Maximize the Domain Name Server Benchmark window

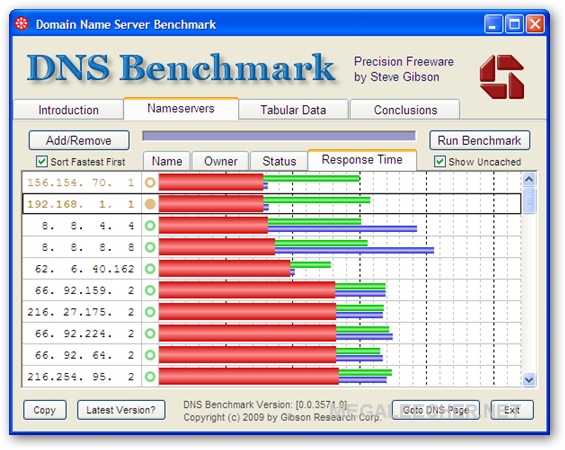pyautogui.click(x=514, y=24)
